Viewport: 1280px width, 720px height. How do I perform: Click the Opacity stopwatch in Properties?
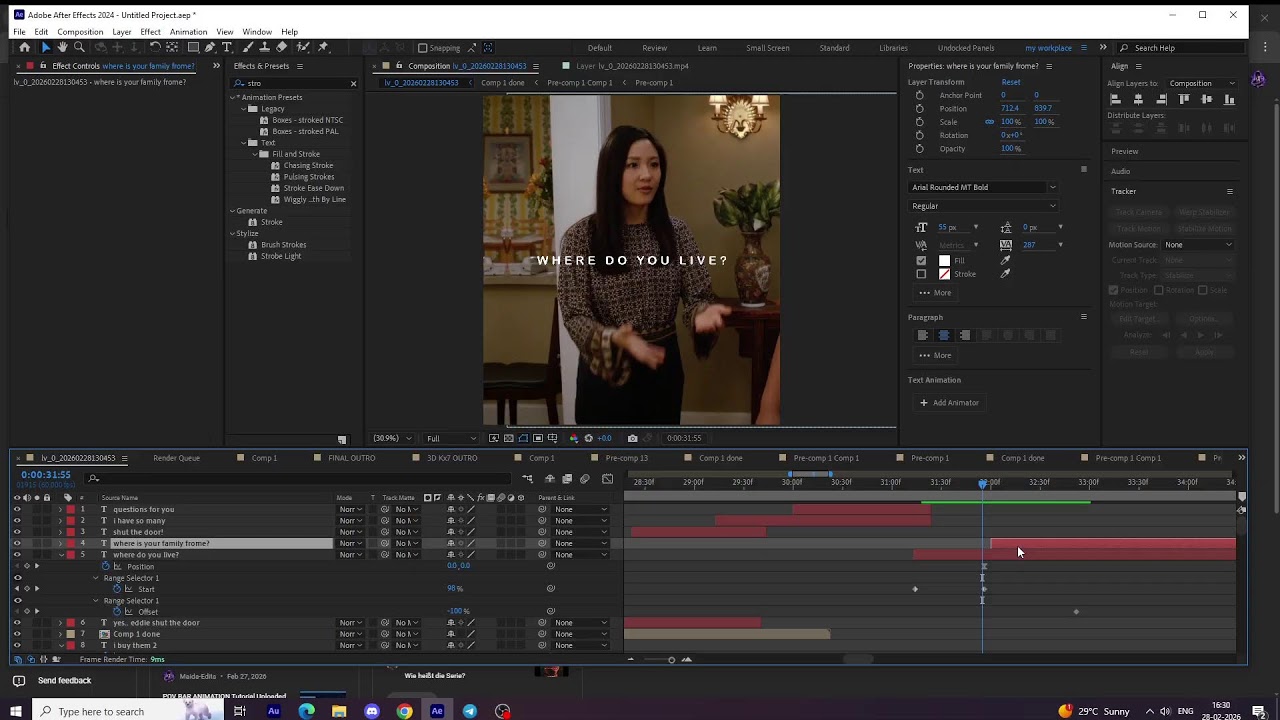919,148
